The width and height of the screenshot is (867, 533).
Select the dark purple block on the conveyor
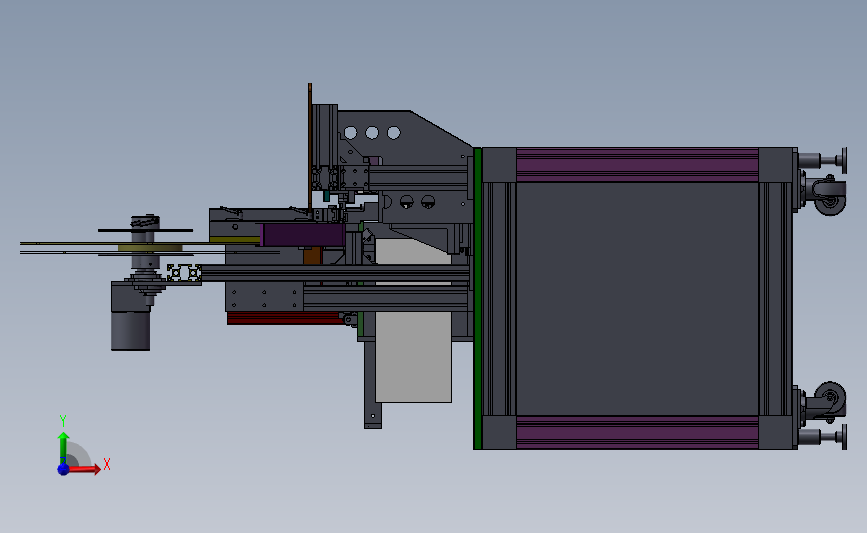(x=303, y=235)
